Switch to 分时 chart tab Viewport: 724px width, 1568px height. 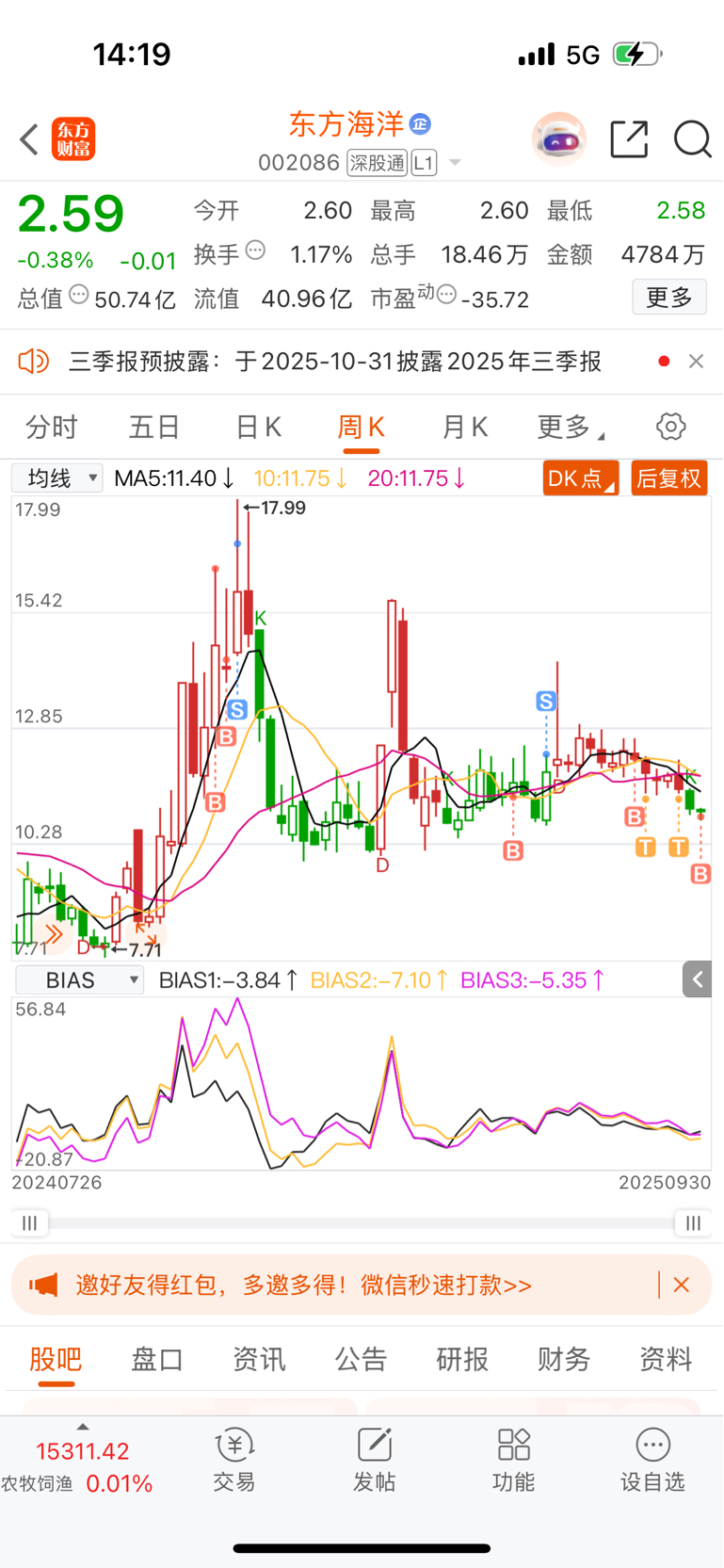coord(52,427)
